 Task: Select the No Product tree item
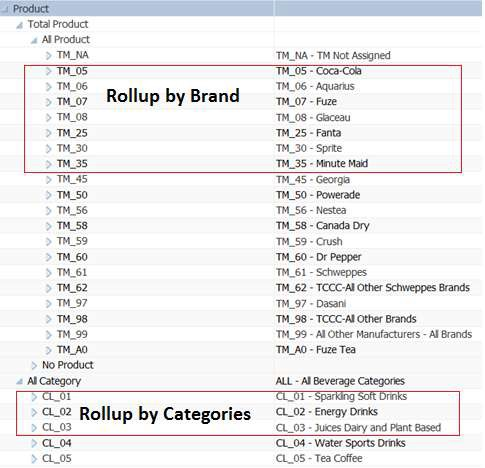68,365
